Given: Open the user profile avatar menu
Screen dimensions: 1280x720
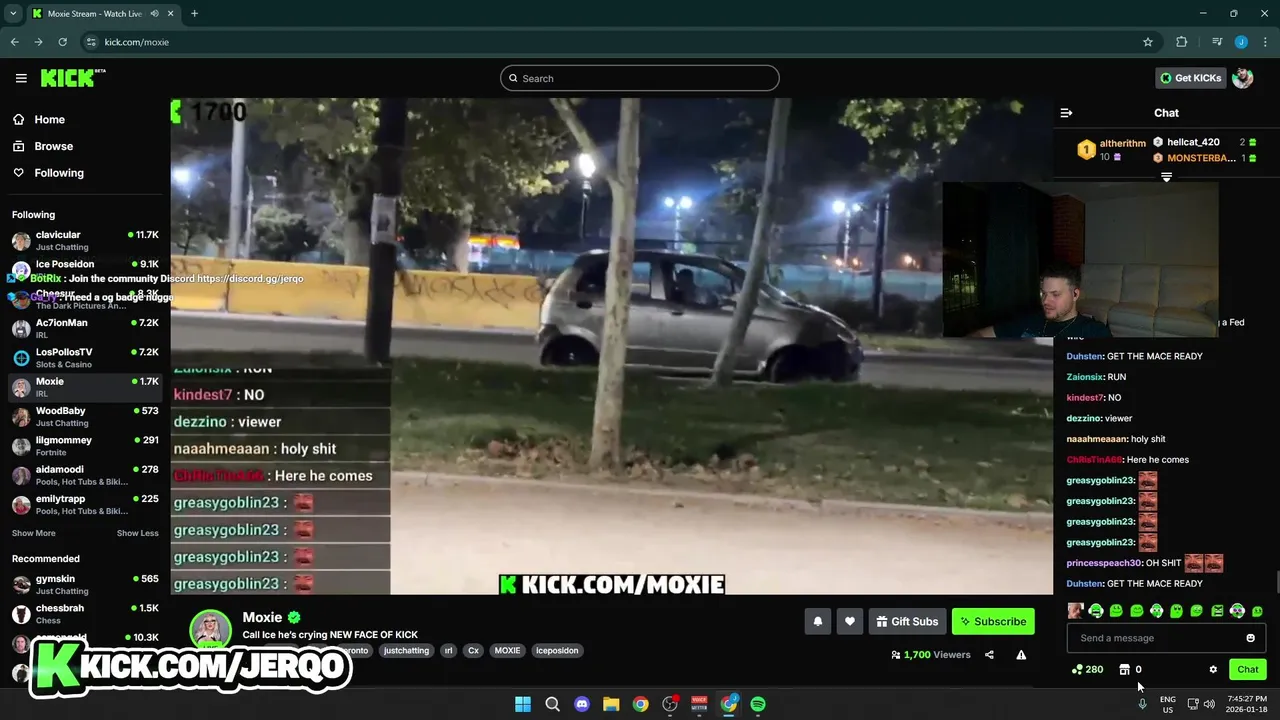Looking at the screenshot, I should pos(1243,78).
